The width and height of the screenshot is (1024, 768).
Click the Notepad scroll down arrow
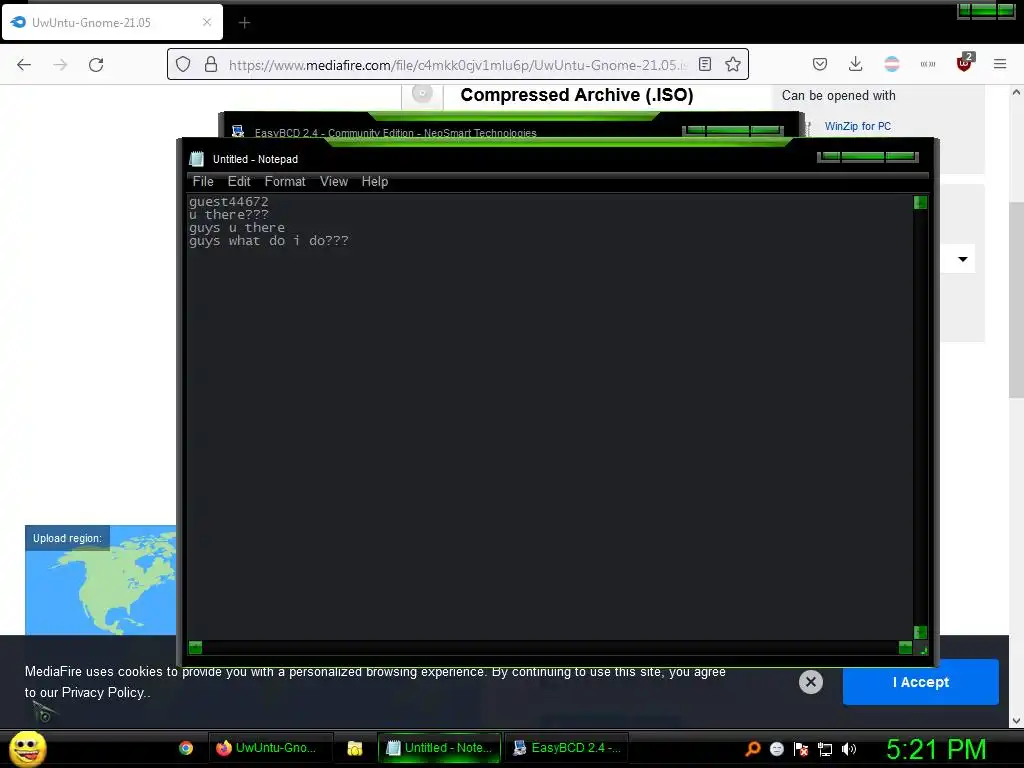tap(920, 632)
